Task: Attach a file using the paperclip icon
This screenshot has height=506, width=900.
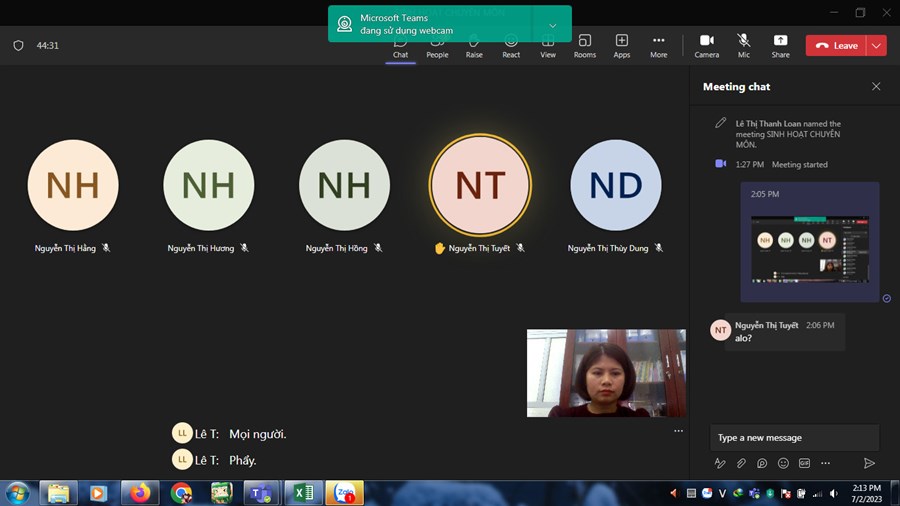Action: tap(741, 463)
